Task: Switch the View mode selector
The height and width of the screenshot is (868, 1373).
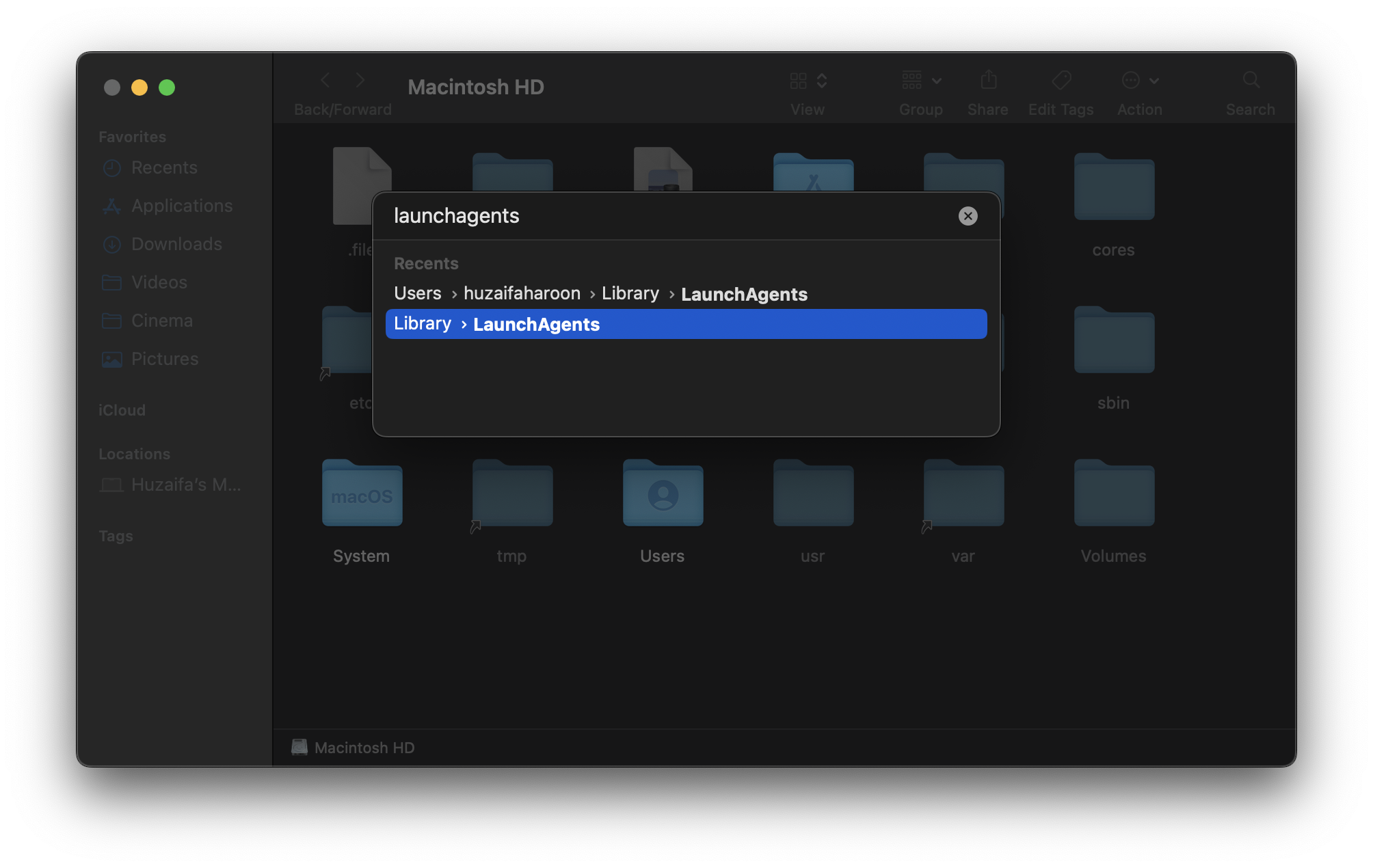Action: click(808, 81)
